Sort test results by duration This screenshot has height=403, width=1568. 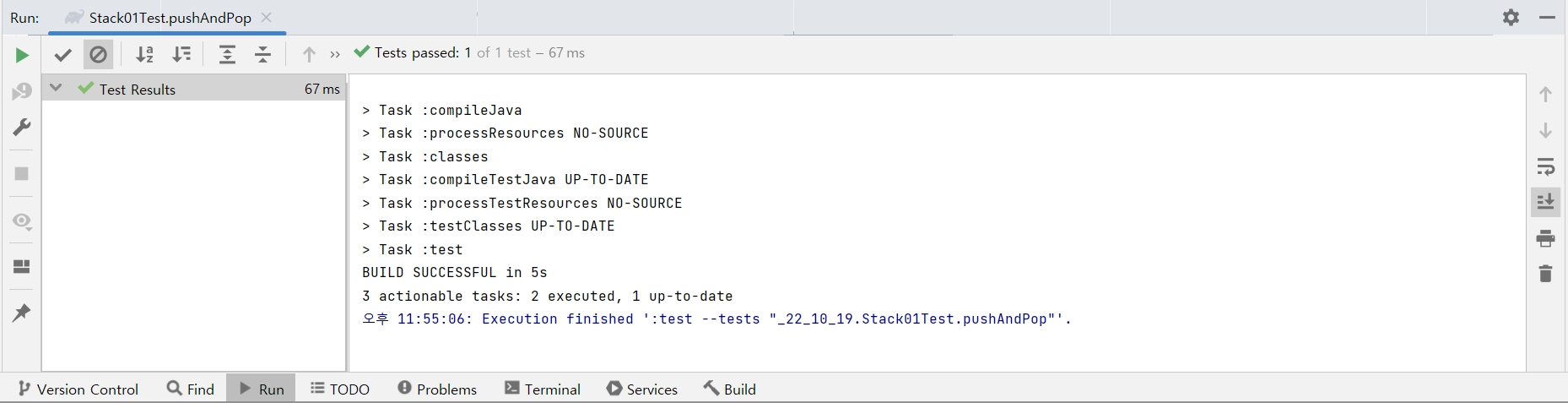(x=181, y=55)
